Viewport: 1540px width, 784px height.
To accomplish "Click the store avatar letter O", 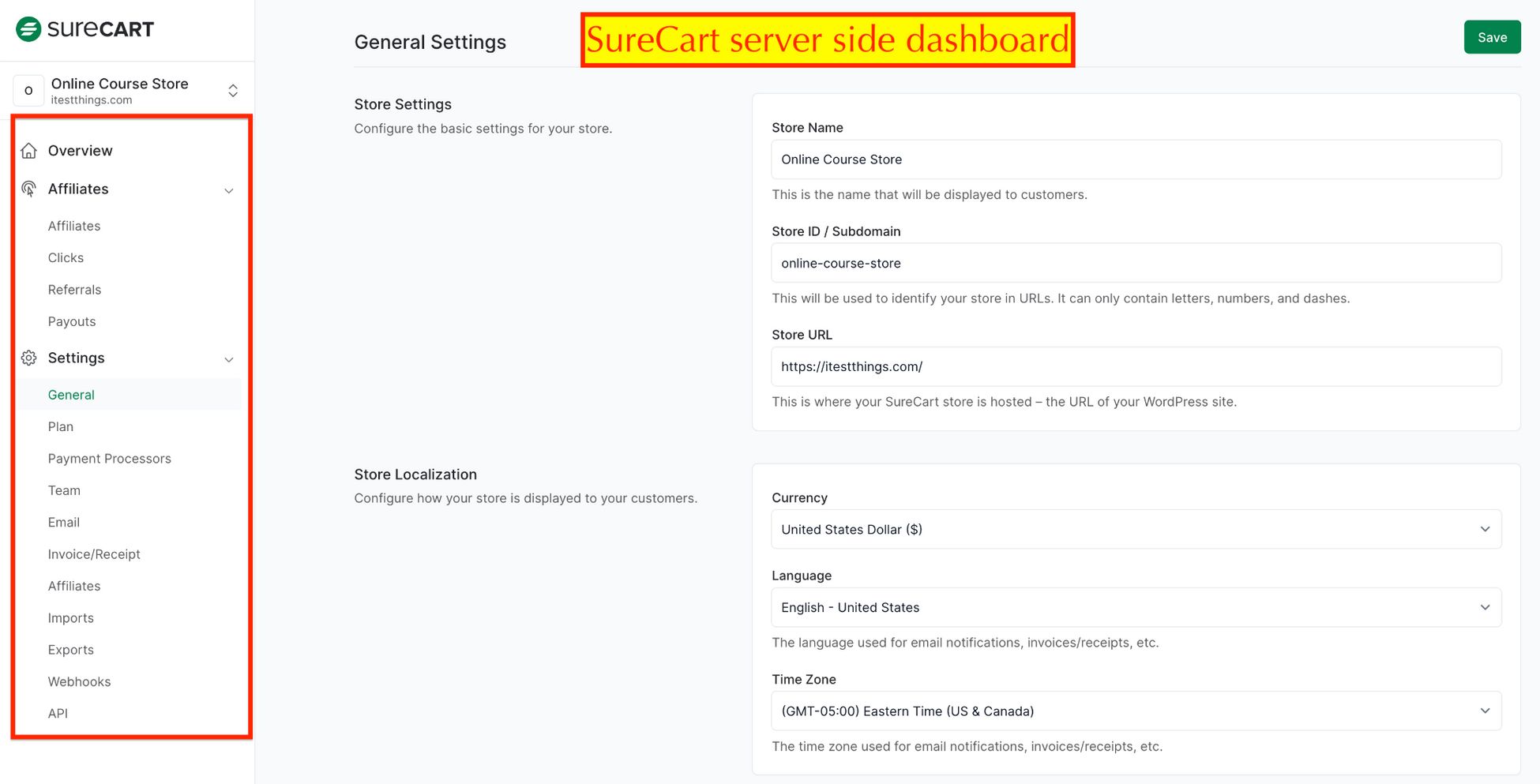I will pos(28,91).
